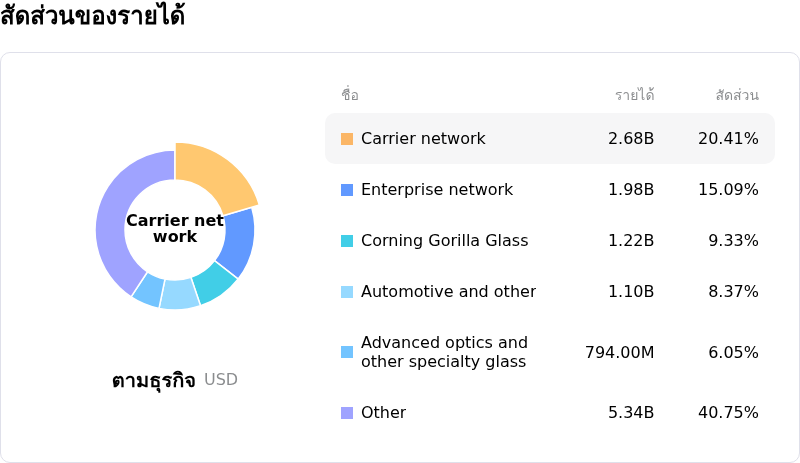Select the Corning Gorilla Glass legend label
The height and width of the screenshot is (463, 800).
[x=444, y=241]
